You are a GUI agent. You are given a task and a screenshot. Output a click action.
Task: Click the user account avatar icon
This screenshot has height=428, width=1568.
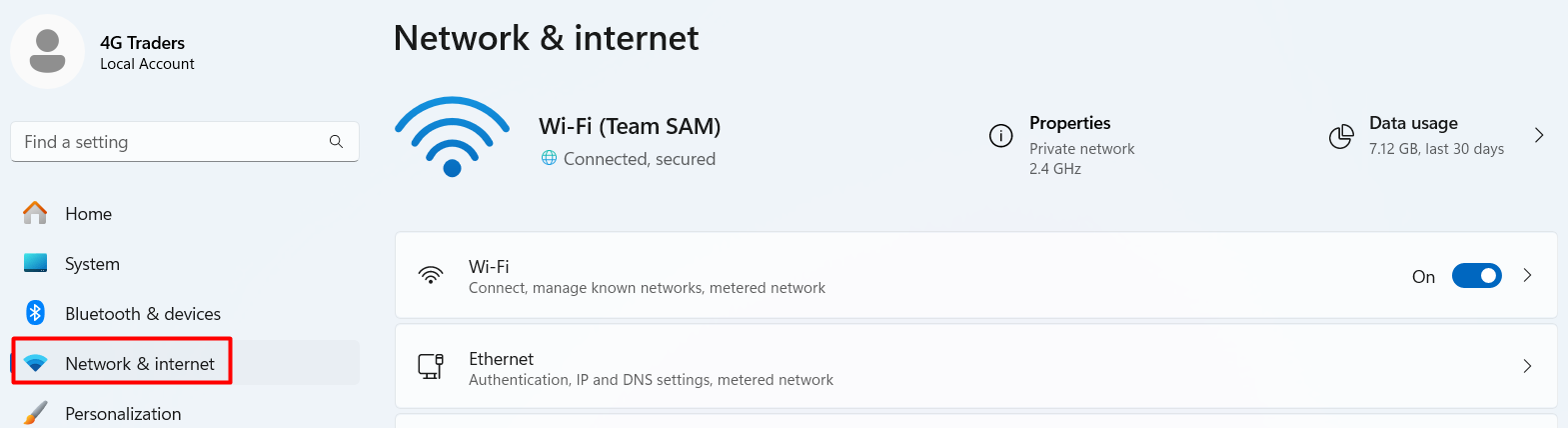click(x=47, y=51)
